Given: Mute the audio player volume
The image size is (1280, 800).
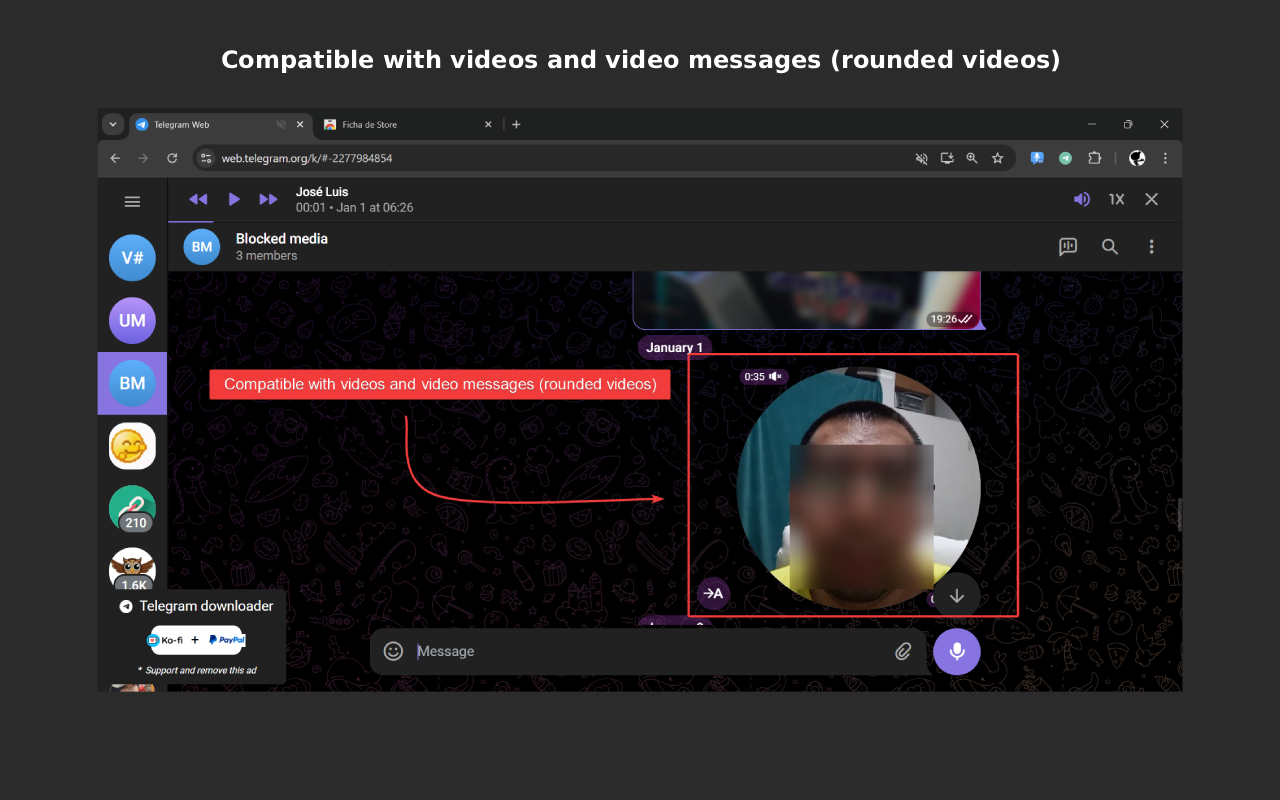Looking at the screenshot, I should pos(1081,199).
